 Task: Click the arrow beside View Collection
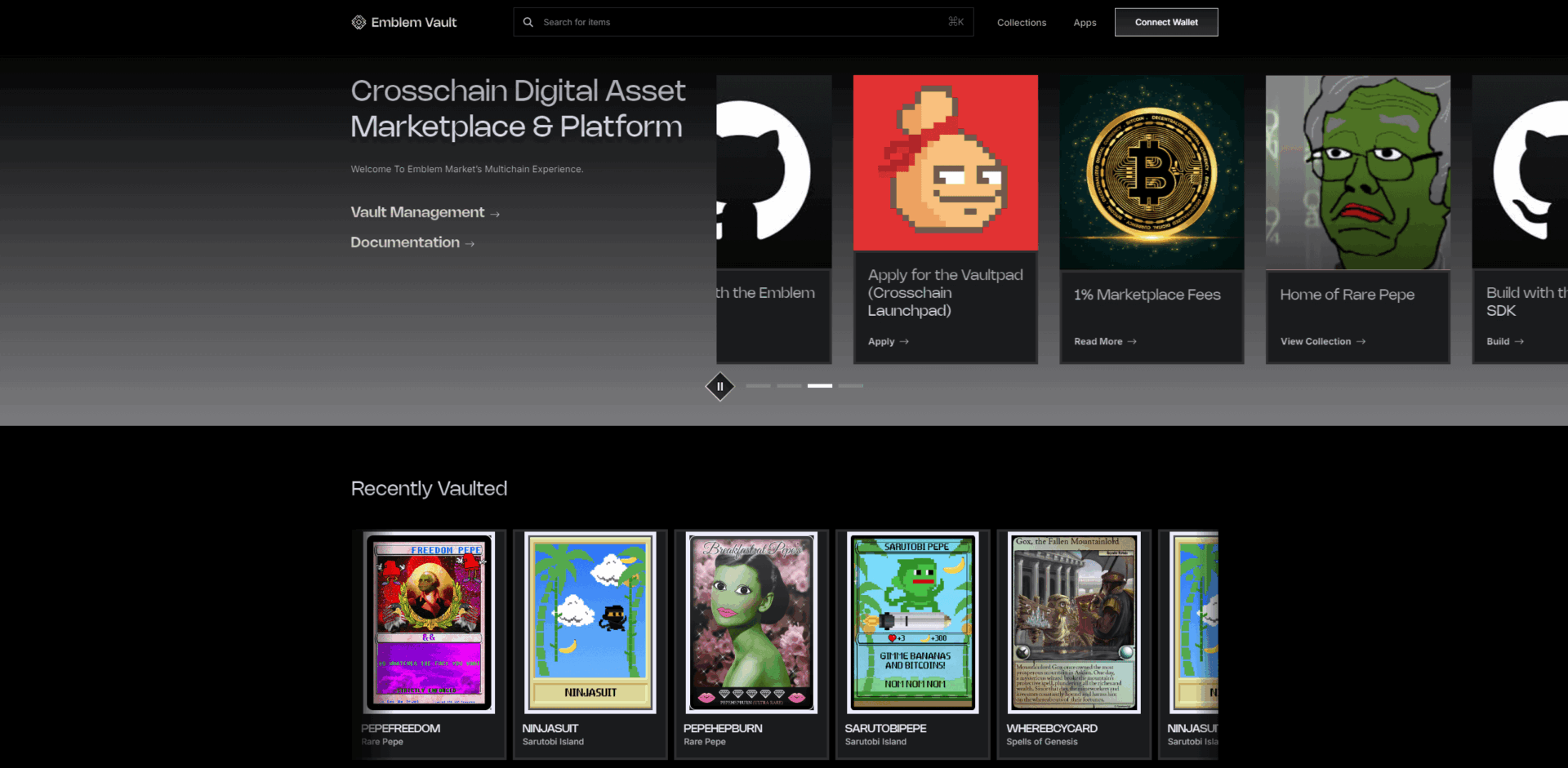1361,342
